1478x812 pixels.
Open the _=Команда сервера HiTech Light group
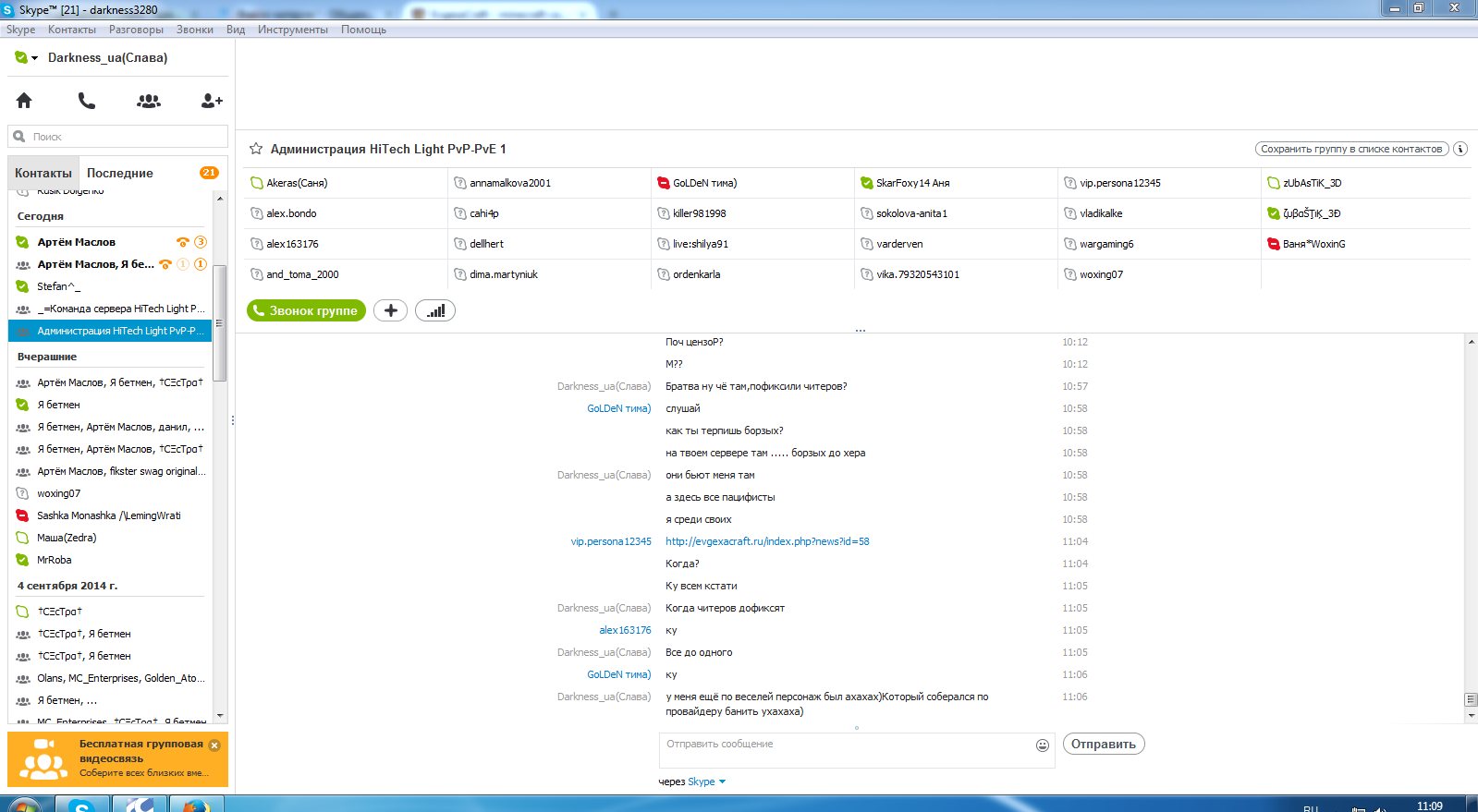pyautogui.click(x=109, y=309)
